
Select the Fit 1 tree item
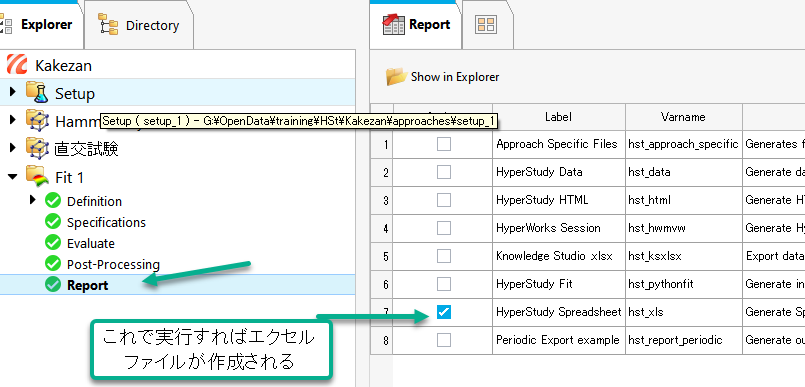pyautogui.click(x=69, y=178)
